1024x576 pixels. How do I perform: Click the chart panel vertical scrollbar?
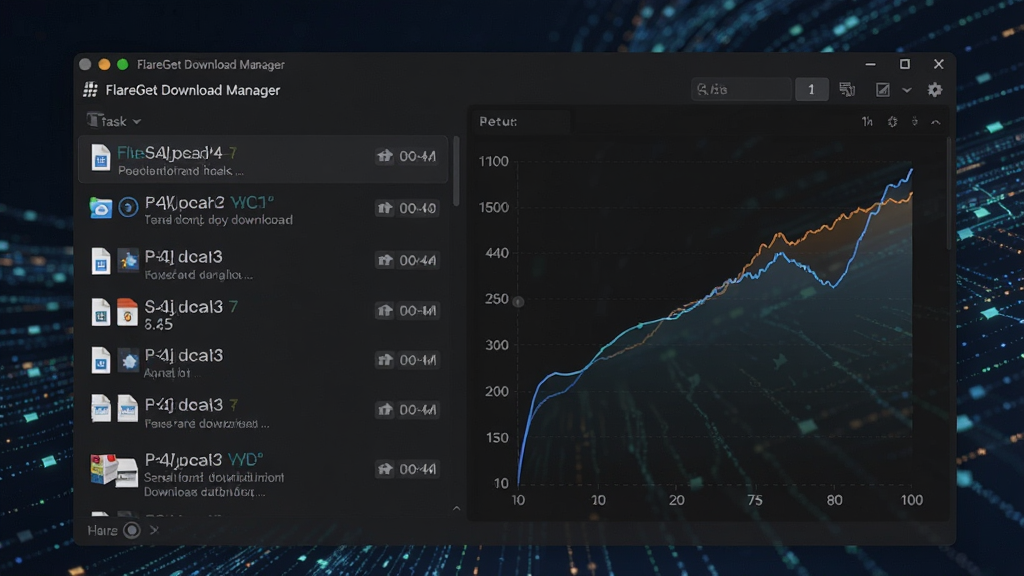point(949,193)
